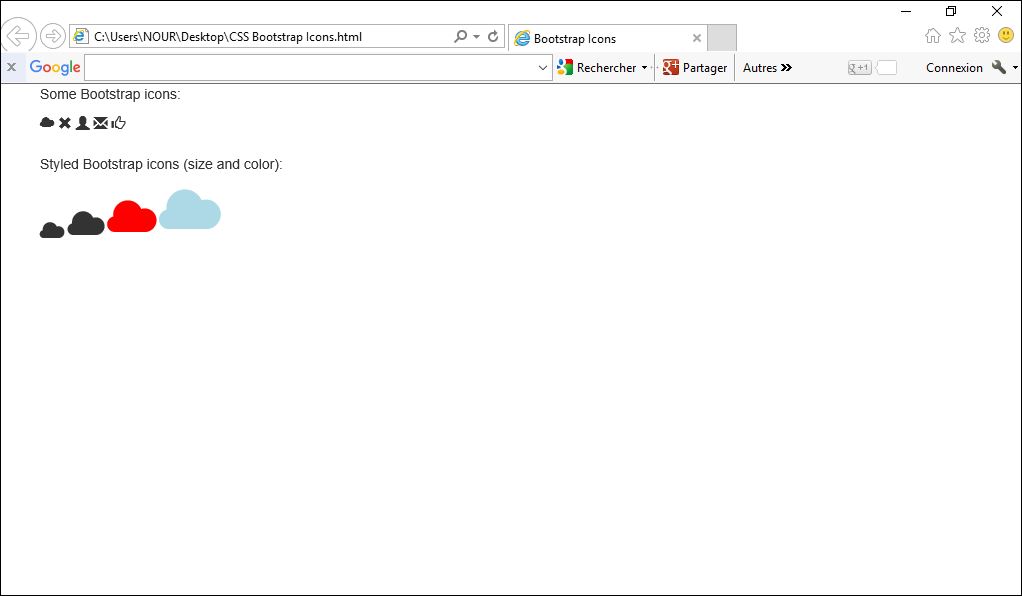1022x596 pixels.
Task: Click the user glyphicon on page
Action: 82,123
